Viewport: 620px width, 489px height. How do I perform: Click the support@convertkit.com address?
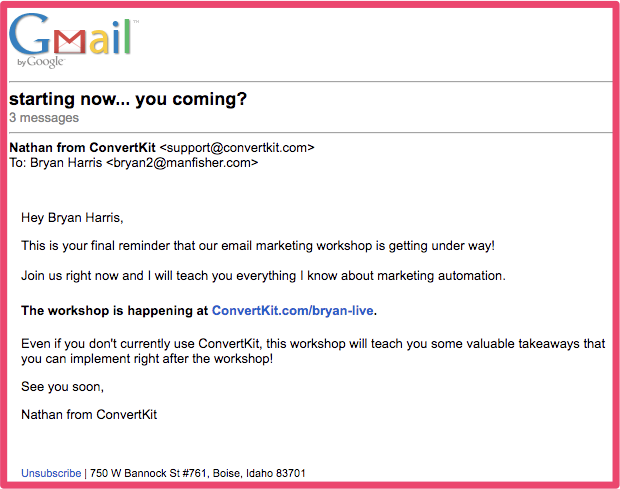237,148
